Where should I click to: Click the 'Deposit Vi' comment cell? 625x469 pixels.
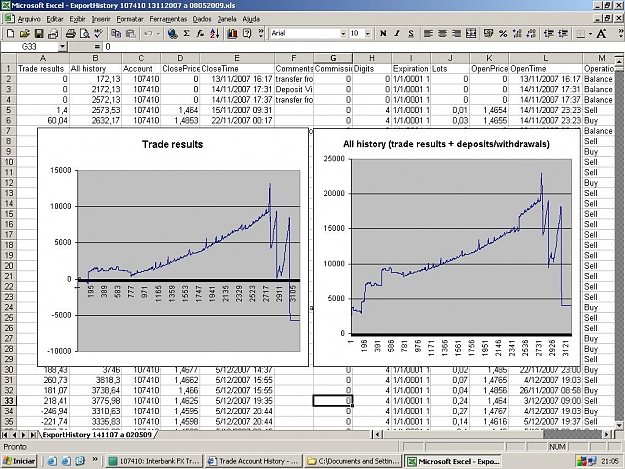coord(294,89)
